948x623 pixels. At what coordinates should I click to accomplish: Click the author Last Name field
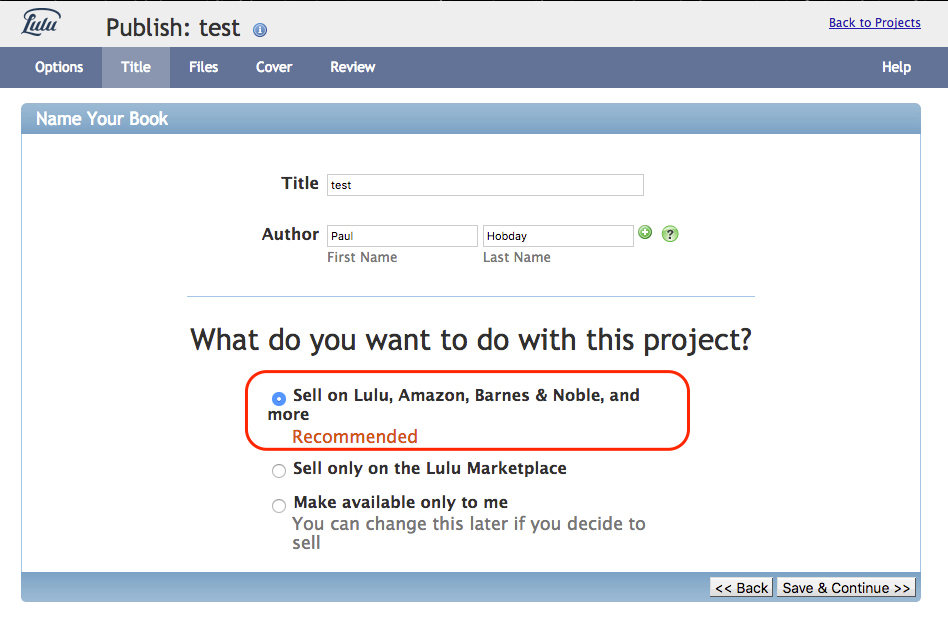[558, 236]
